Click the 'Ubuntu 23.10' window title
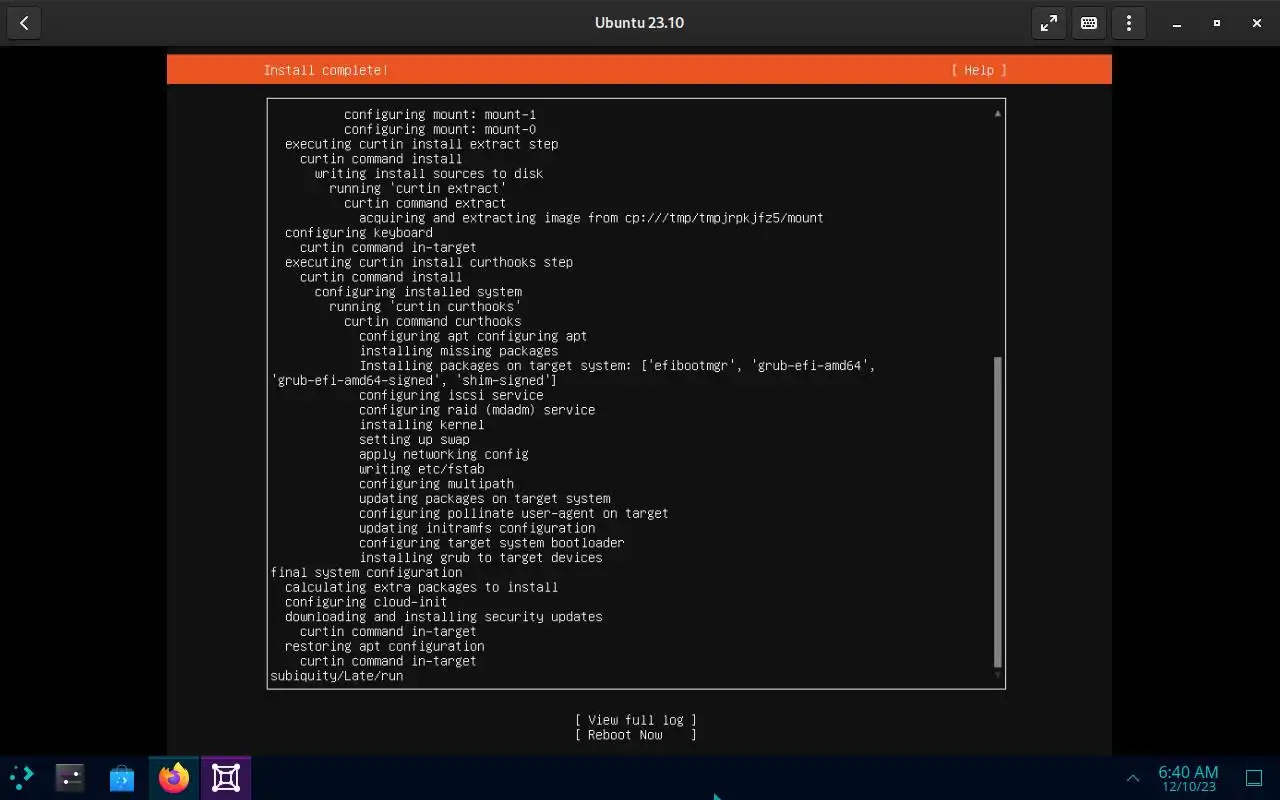Image resolution: width=1280 pixels, height=800 pixels. coord(639,23)
